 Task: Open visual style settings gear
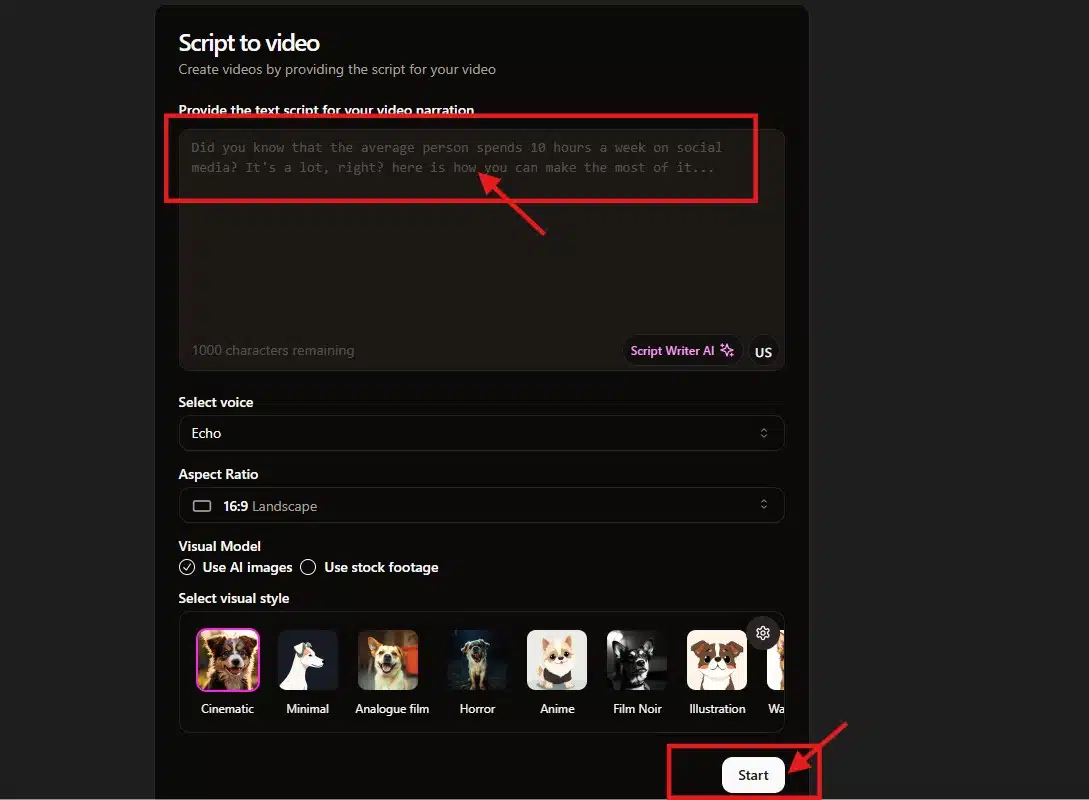(763, 633)
